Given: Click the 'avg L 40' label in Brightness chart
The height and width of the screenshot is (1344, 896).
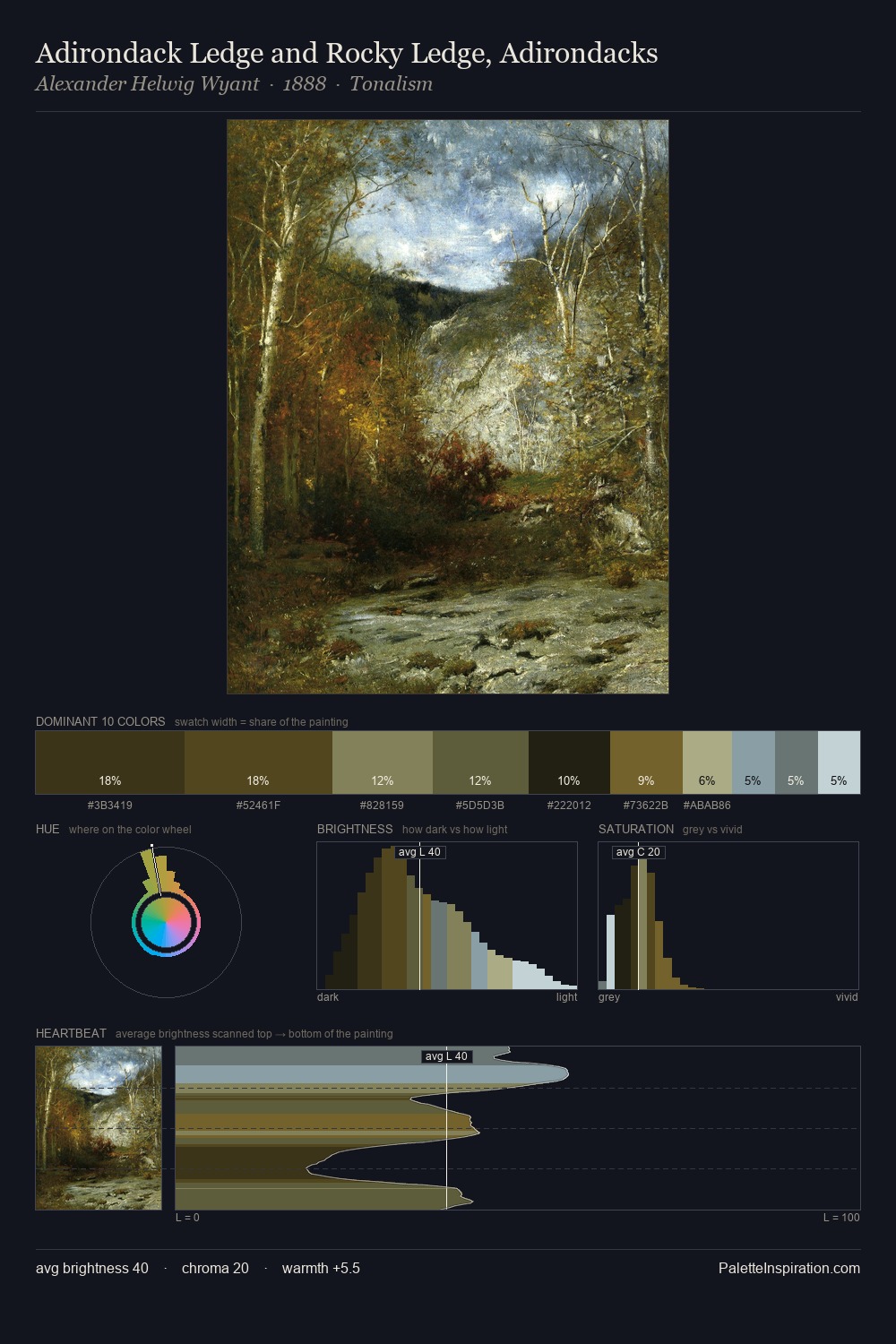Looking at the screenshot, I should click(x=420, y=852).
